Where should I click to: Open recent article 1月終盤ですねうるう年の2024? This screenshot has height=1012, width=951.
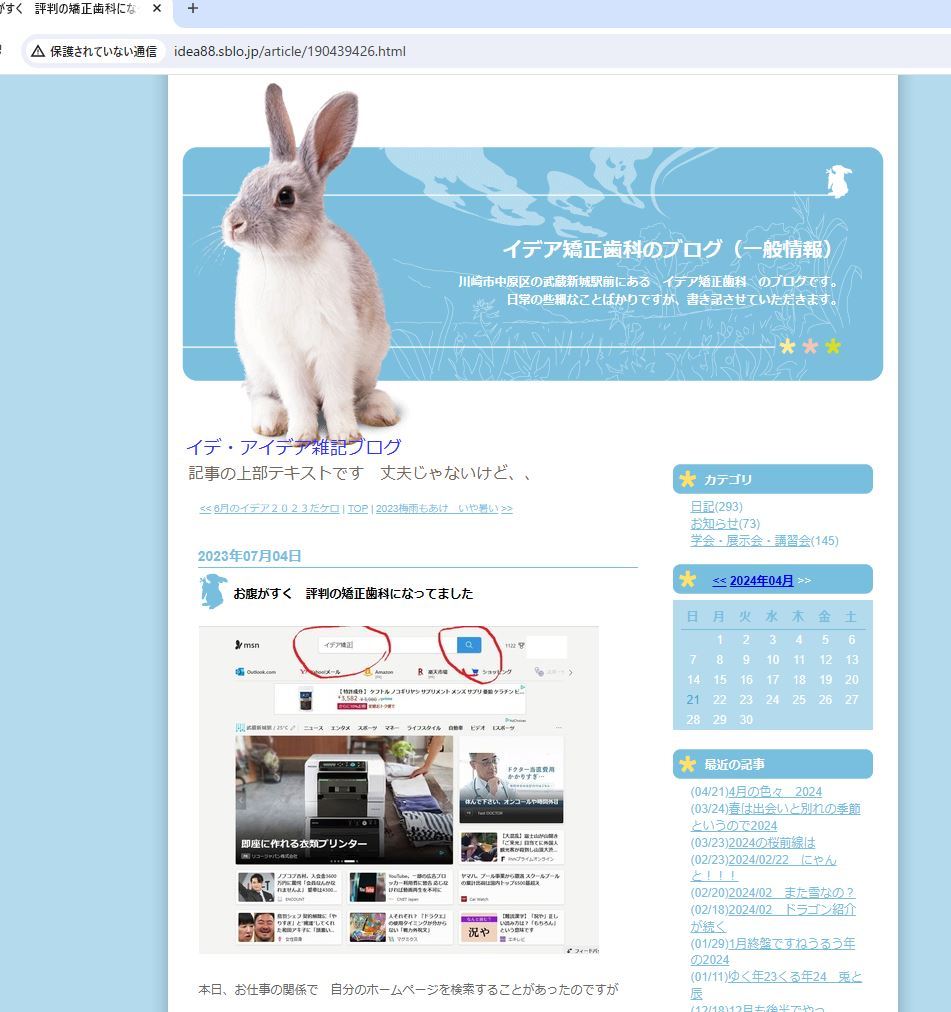[x=773, y=951]
